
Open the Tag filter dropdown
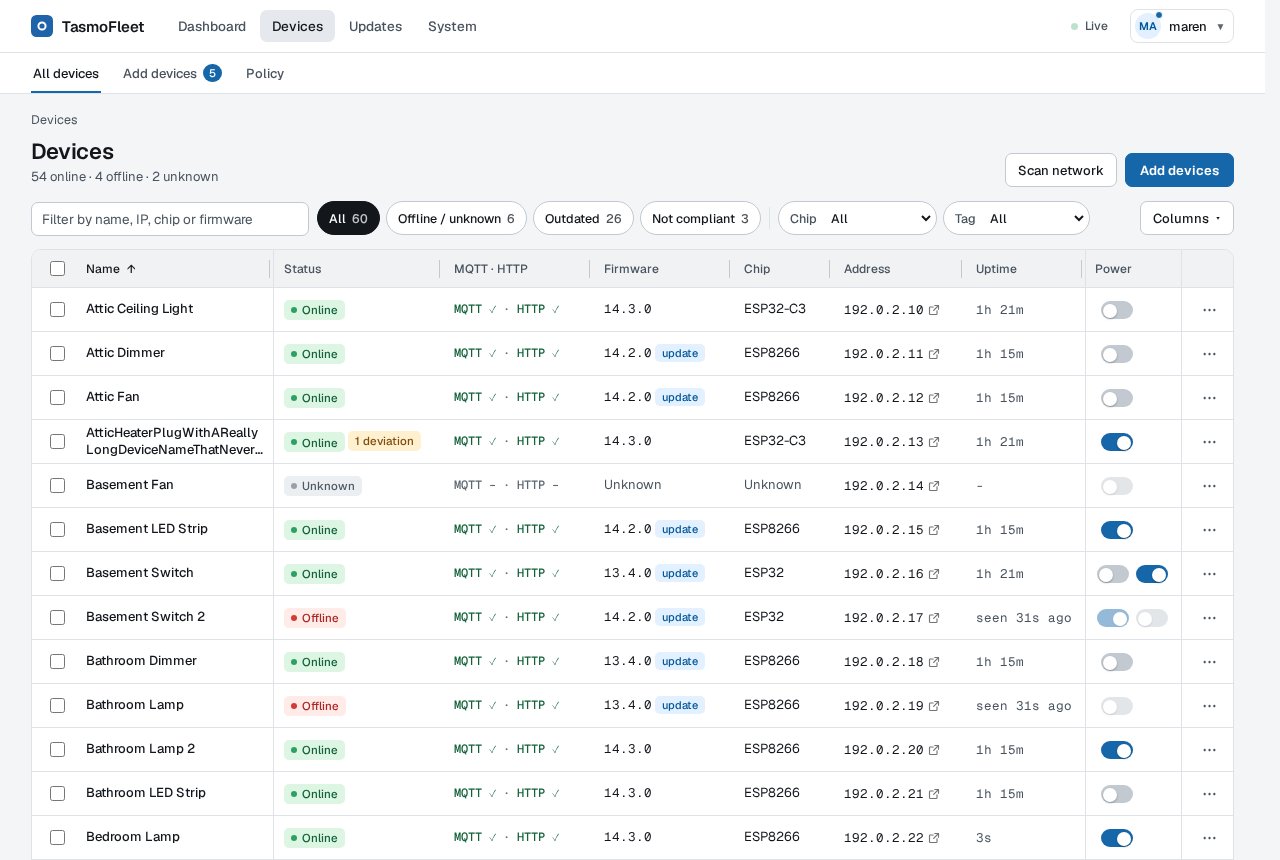pos(1017,218)
